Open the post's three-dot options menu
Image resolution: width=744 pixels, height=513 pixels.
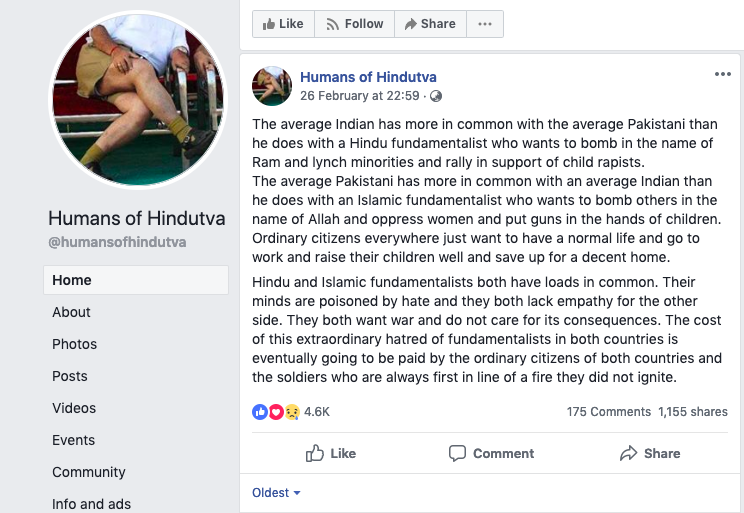click(722, 75)
